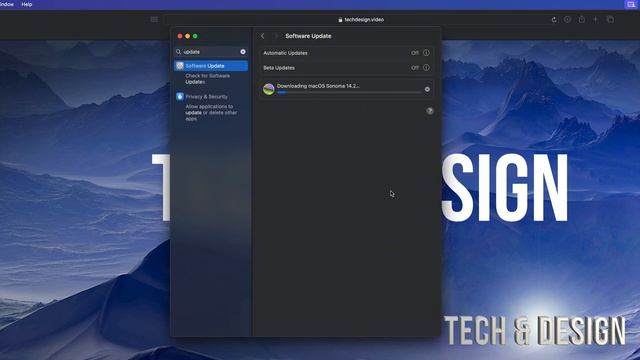Viewport: 640px width, 360px height.
Task: Click Downloading macOS Sonoma 14.2 text
Action: tap(318, 86)
